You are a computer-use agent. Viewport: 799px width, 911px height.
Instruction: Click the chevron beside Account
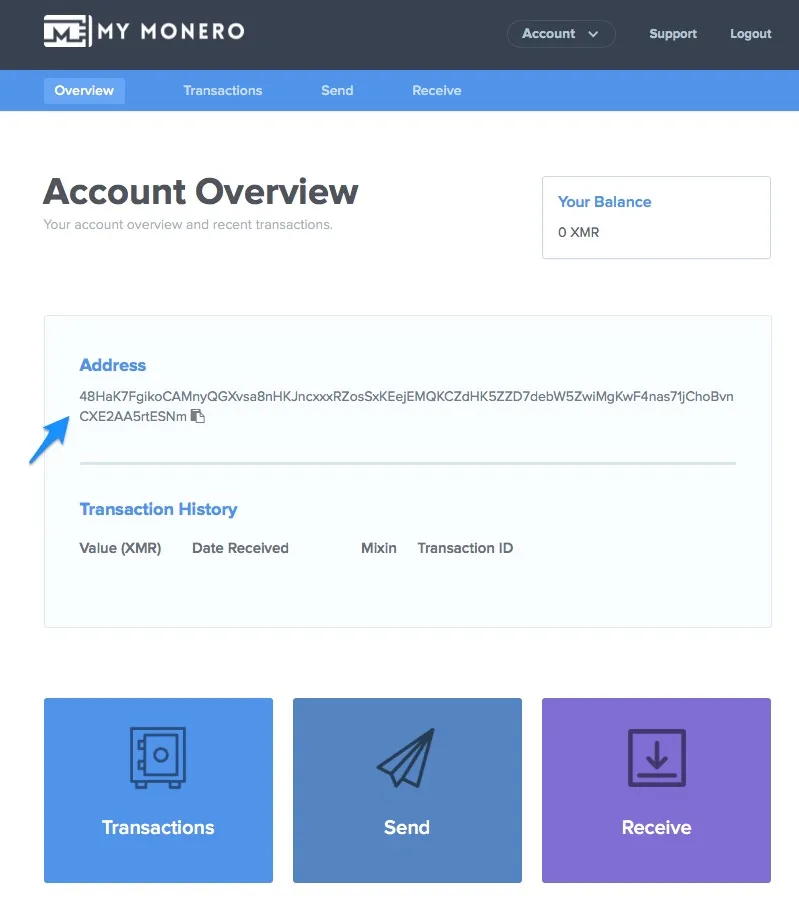click(593, 34)
